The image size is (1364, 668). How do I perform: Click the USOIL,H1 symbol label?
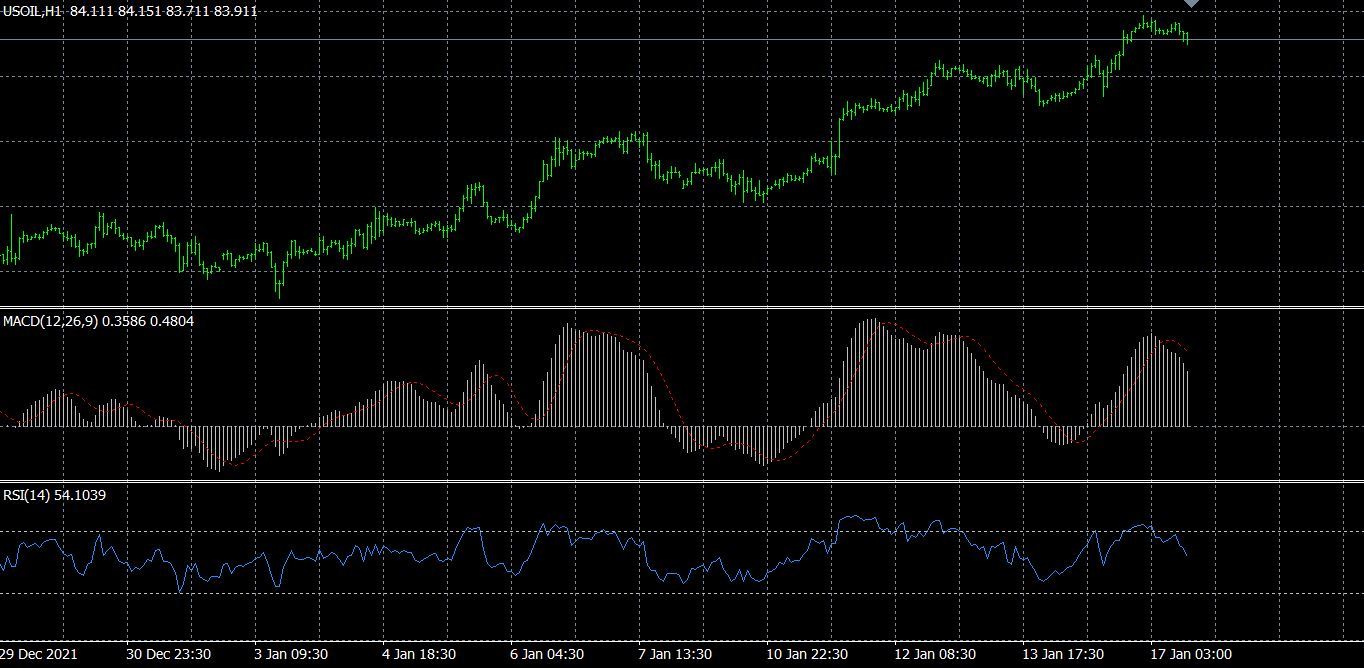pos(32,11)
